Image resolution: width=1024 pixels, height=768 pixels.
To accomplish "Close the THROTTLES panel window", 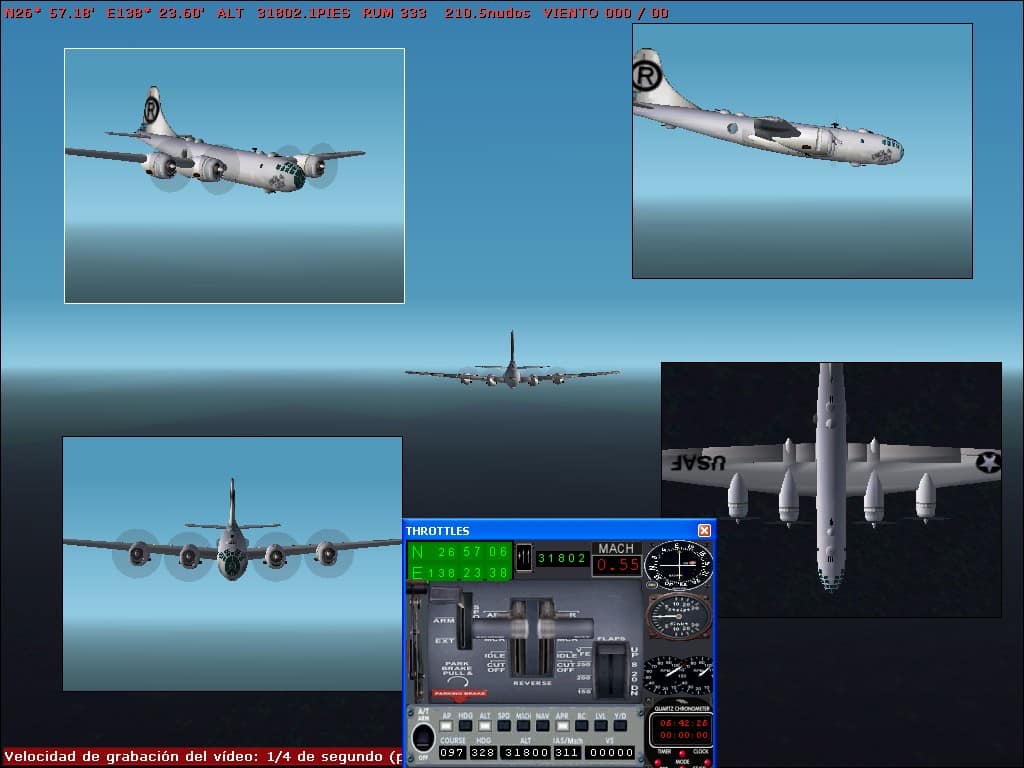I will point(704,531).
